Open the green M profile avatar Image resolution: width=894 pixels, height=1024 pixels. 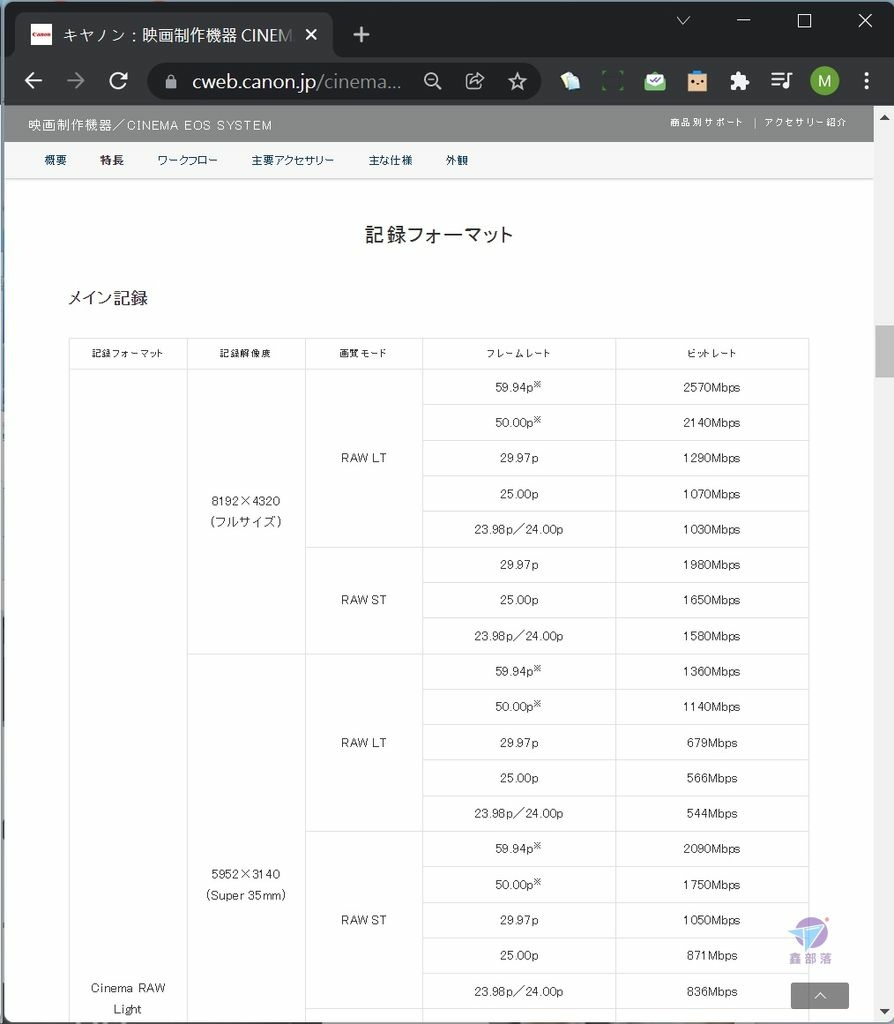point(824,81)
